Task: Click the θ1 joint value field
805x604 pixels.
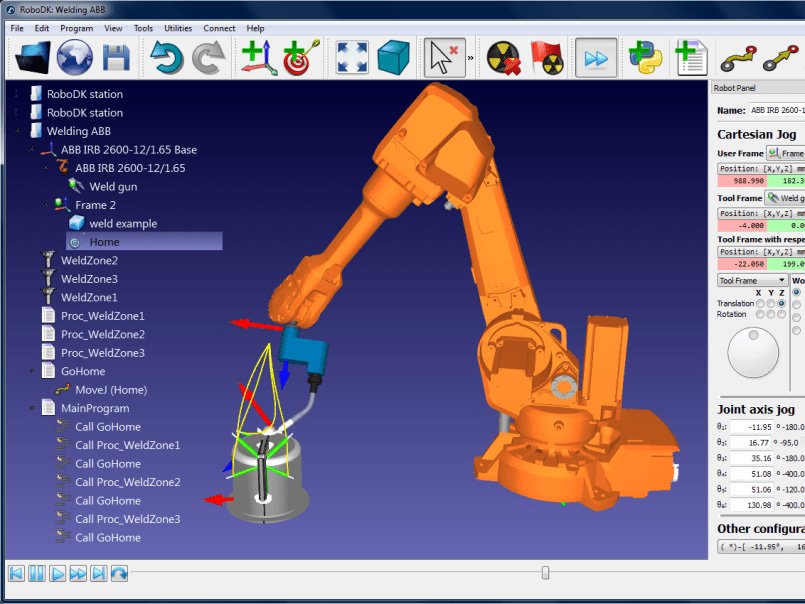Action: pos(752,427)
